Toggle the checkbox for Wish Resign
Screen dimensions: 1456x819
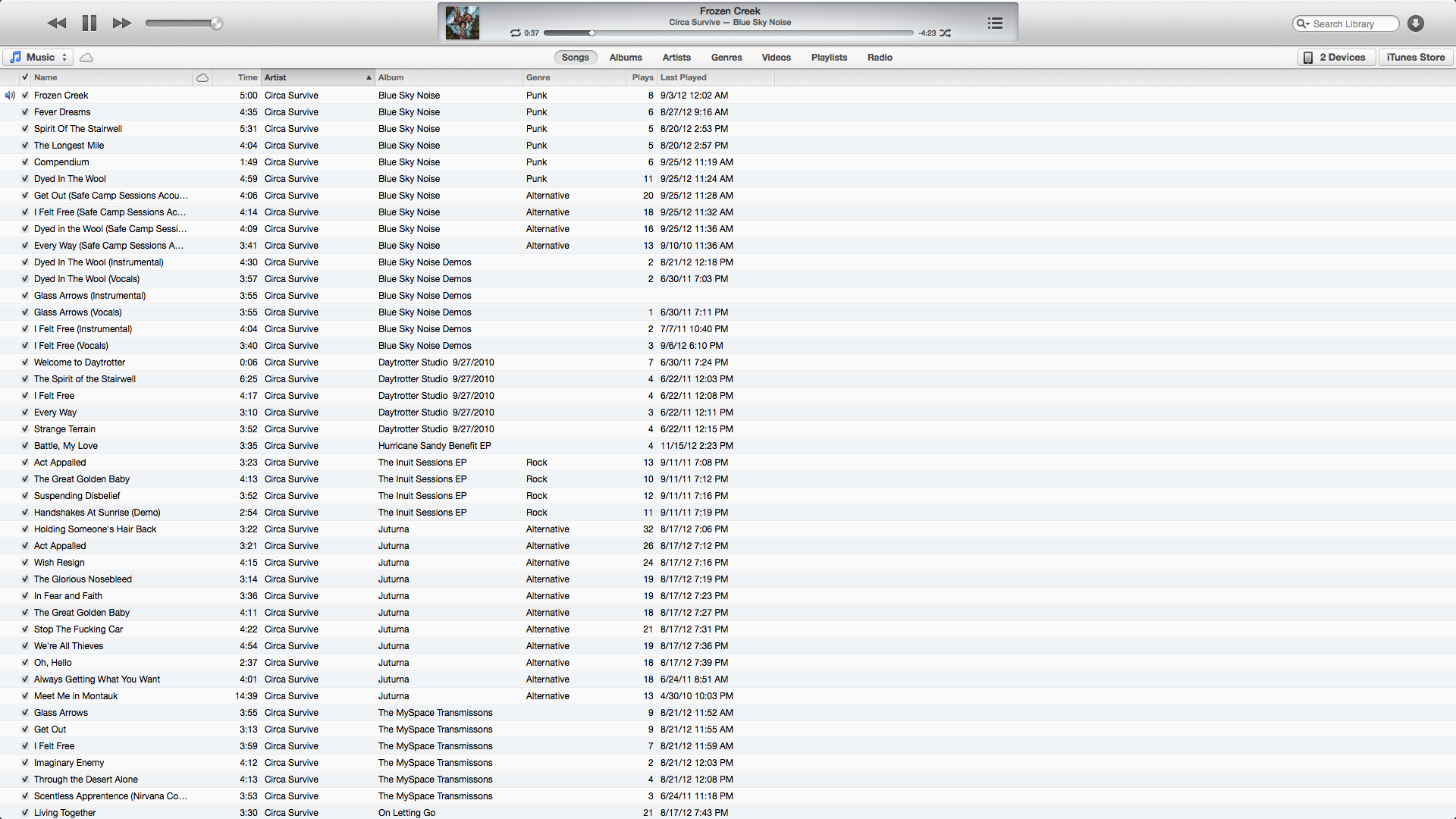(25, 563)
